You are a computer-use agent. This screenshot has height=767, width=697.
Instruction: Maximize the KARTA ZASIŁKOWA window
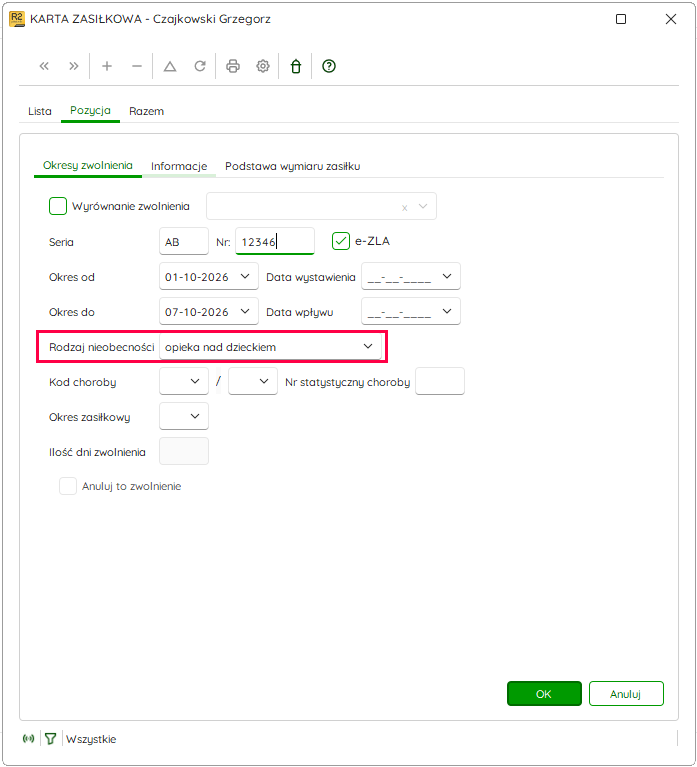coord(621,19)
